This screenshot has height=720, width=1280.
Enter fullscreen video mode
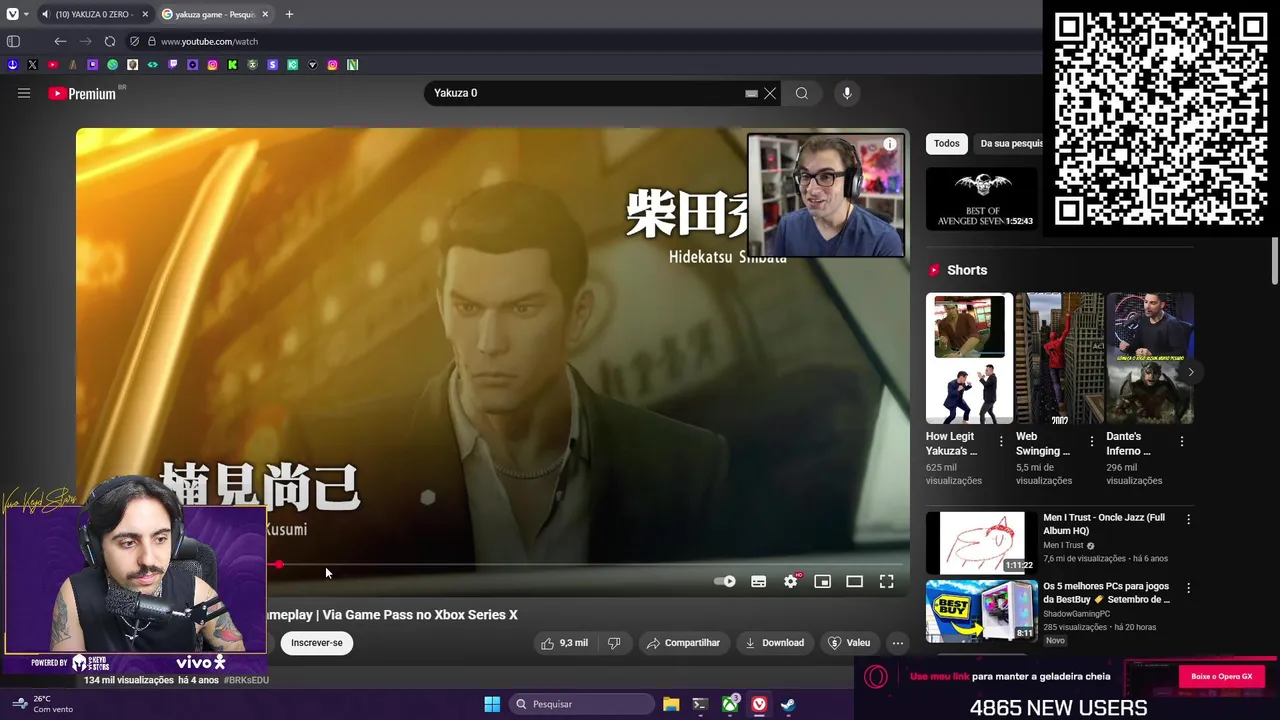[887, 581]
